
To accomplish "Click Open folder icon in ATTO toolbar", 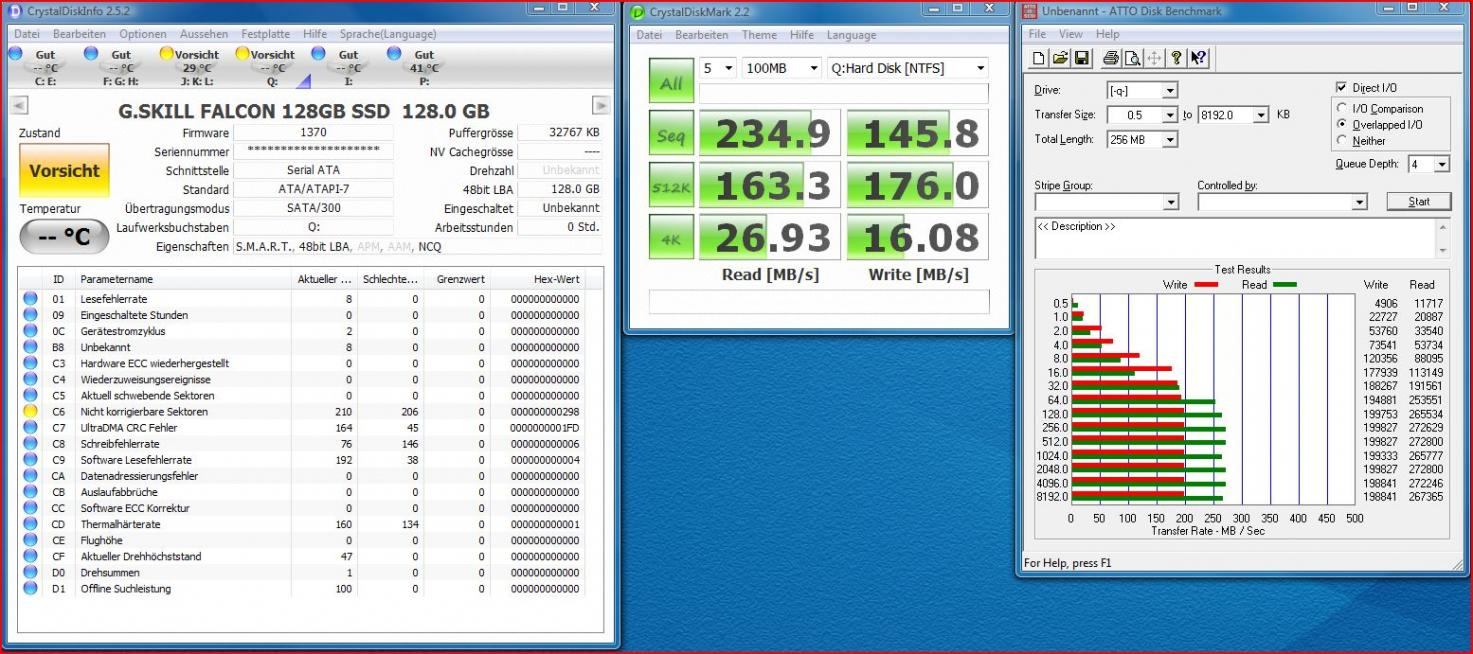I will 1060,58.
